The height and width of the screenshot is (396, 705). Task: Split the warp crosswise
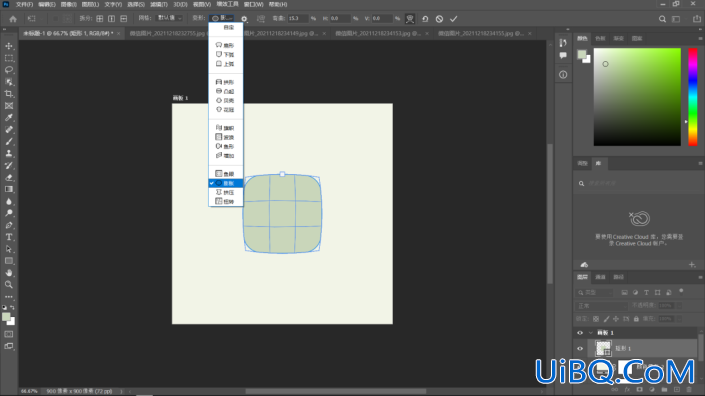tap(99, 19)
